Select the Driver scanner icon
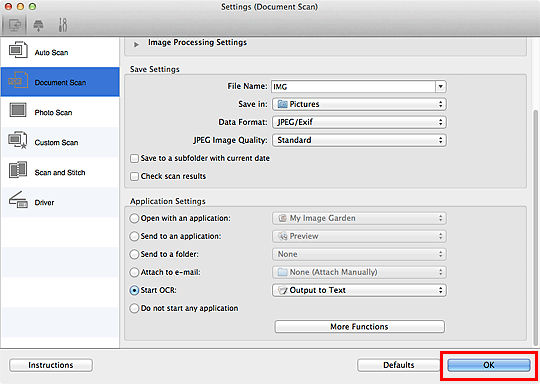Viewport: 540px width, 384px height. pyautogui.click(x=18, y=200)
